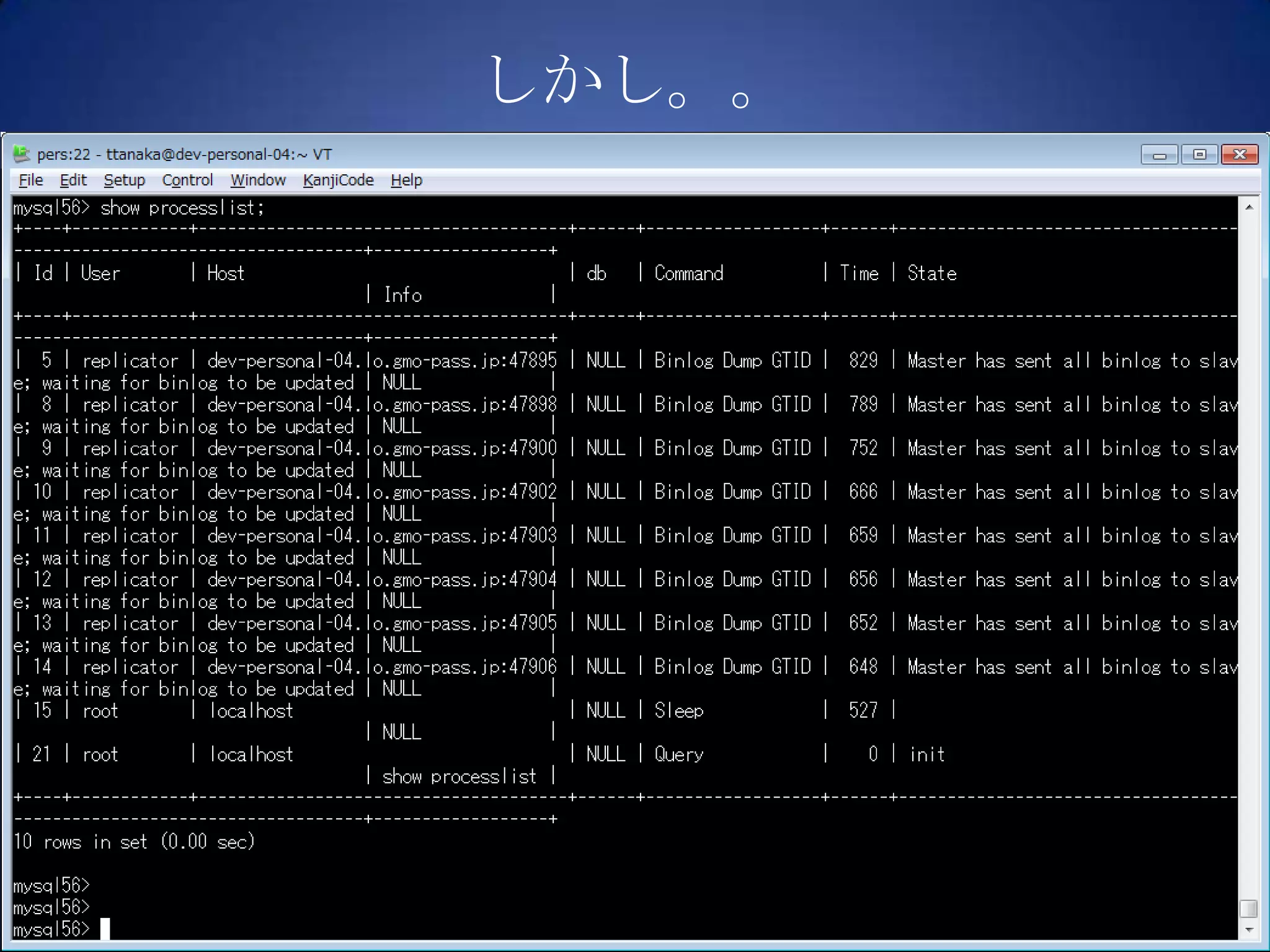Click the scrollbar down arrow
Viewport: 1270px width, 952px height.
[1249, 930]
